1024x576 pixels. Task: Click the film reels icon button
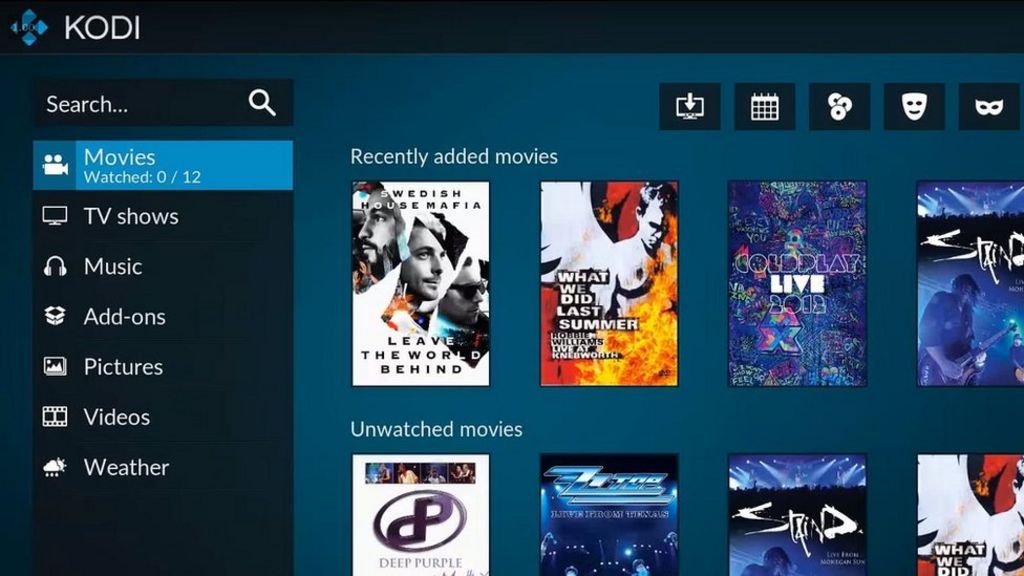coord(840,107)
